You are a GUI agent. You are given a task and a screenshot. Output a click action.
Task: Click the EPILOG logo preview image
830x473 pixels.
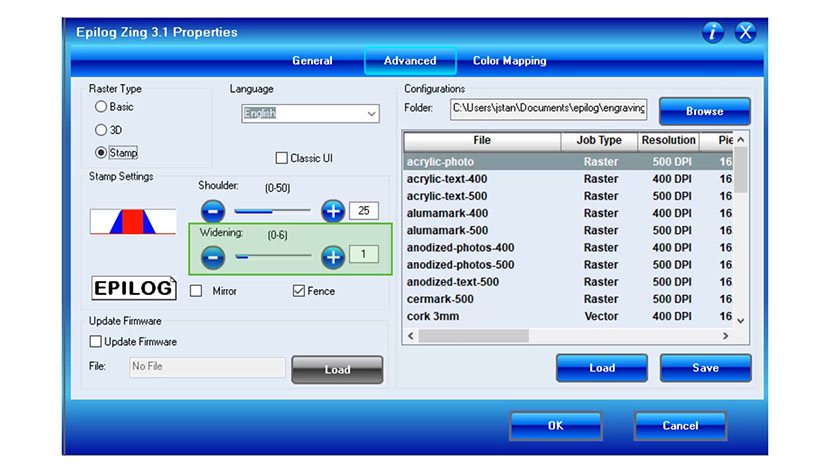point(133,289)
